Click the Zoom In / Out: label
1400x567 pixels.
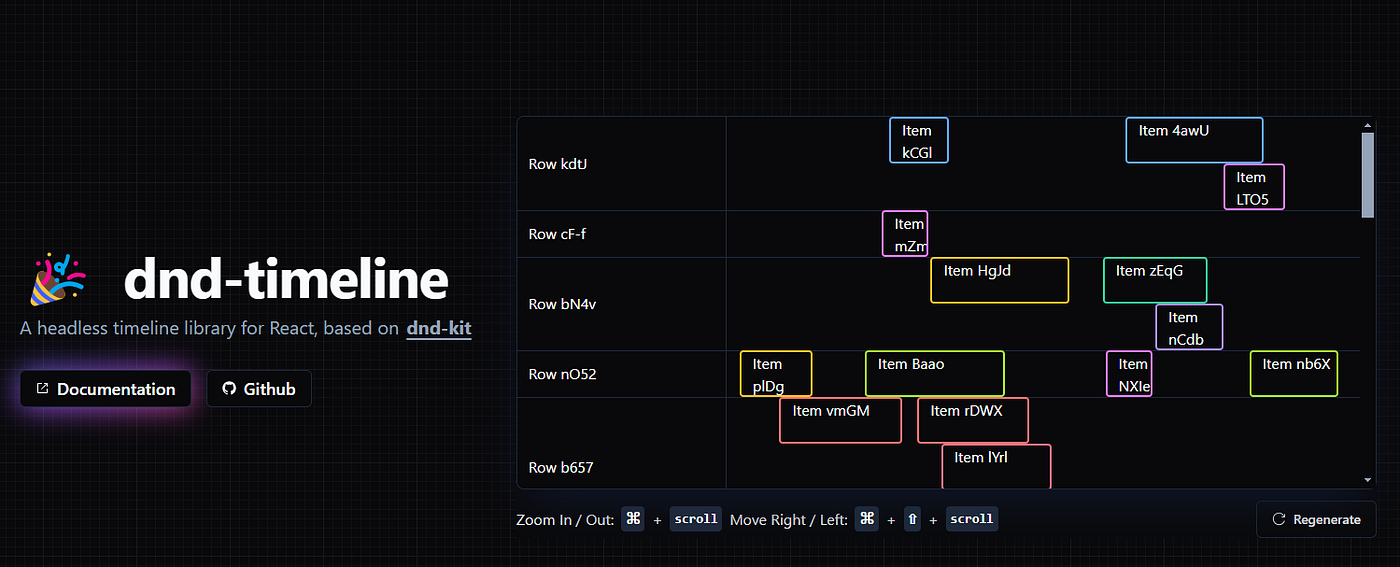565,519
